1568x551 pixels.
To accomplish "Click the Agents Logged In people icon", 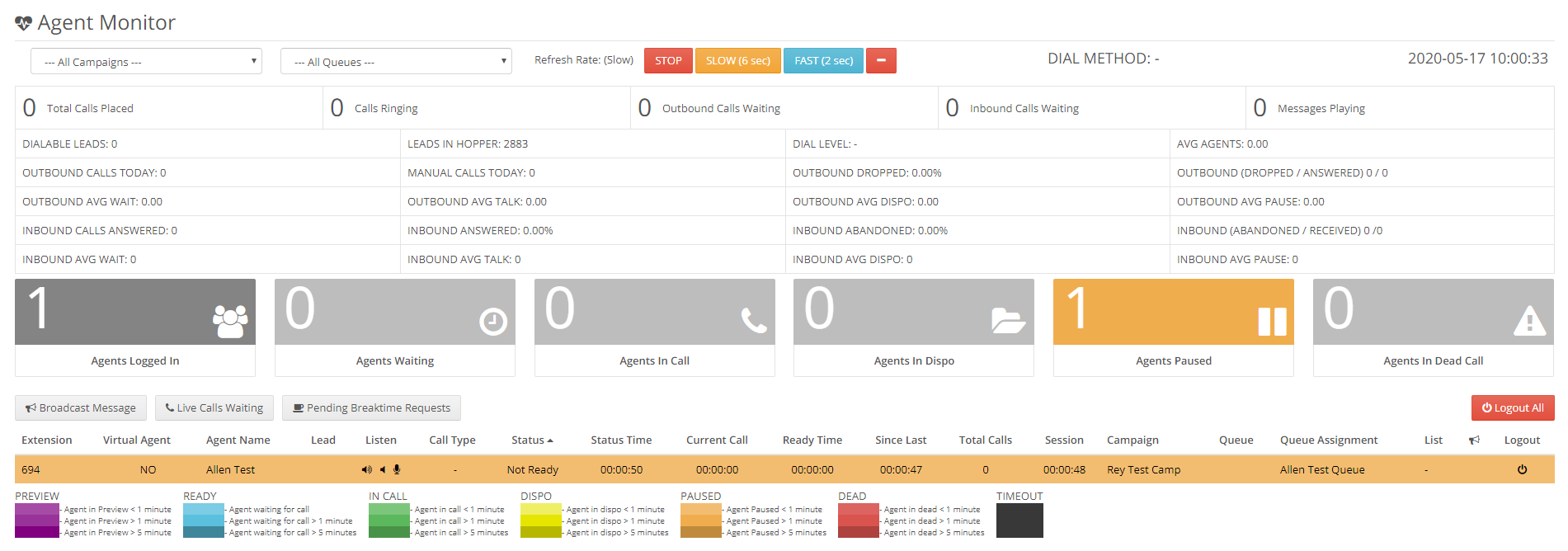I will point(230,321).
